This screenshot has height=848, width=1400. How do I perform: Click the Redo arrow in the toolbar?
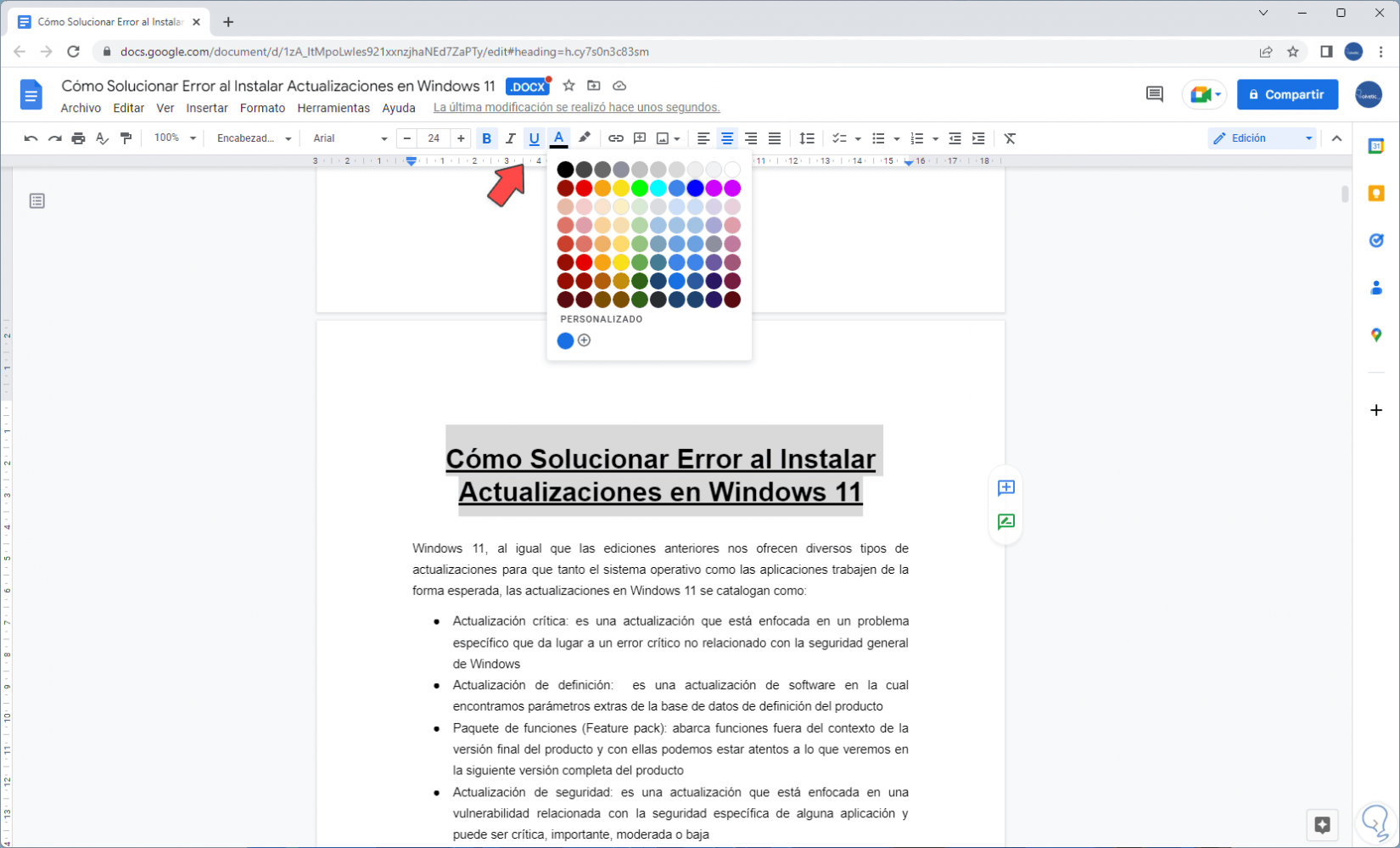coord(54,138)
